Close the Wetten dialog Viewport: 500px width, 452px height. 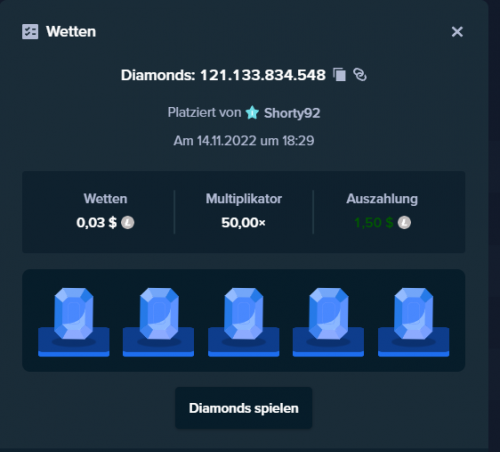pos(457,32)
